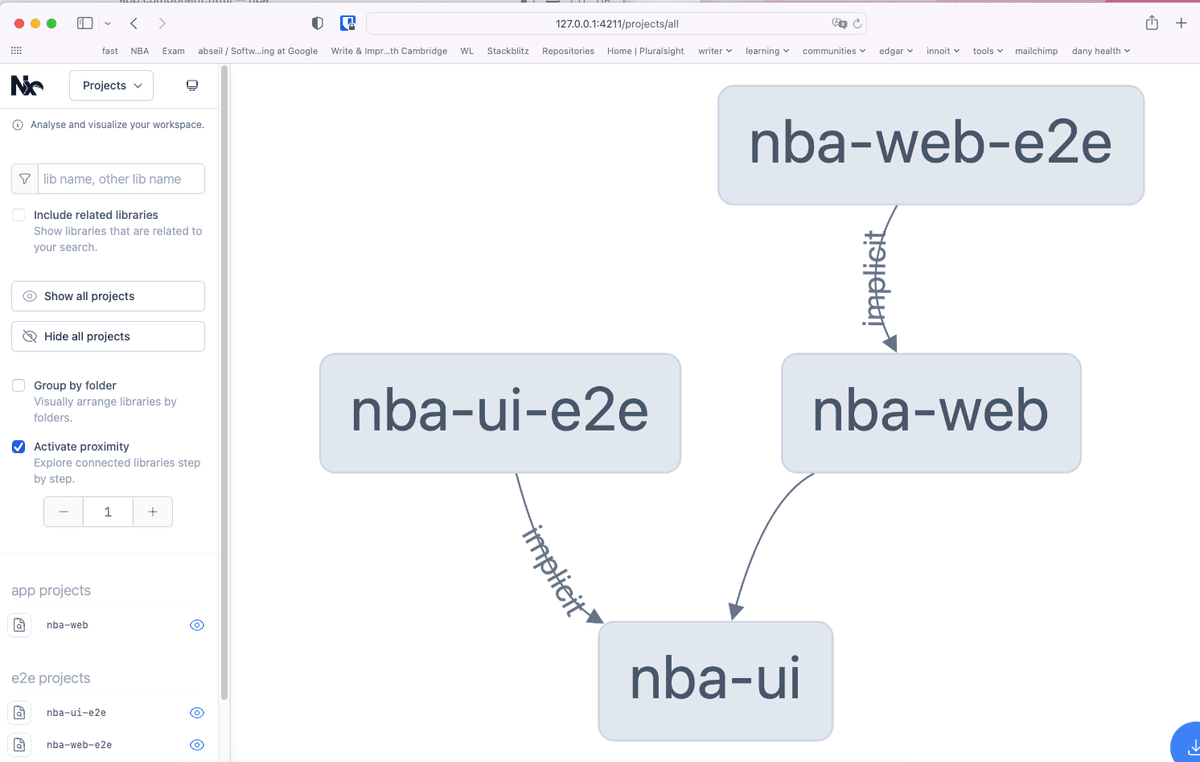Click the privacy shield icon

click(318, 23)
